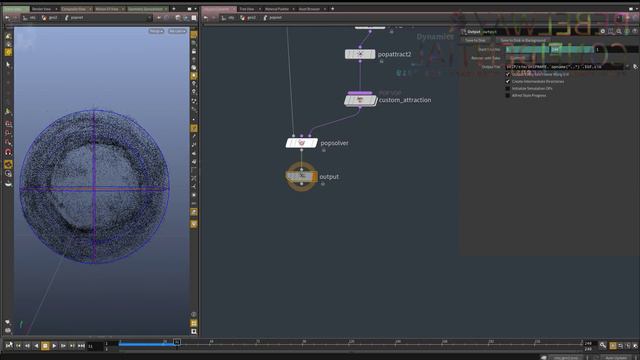Click the parameter panel search magnifier icon
640x360 pixels.
tap(619, 31)
